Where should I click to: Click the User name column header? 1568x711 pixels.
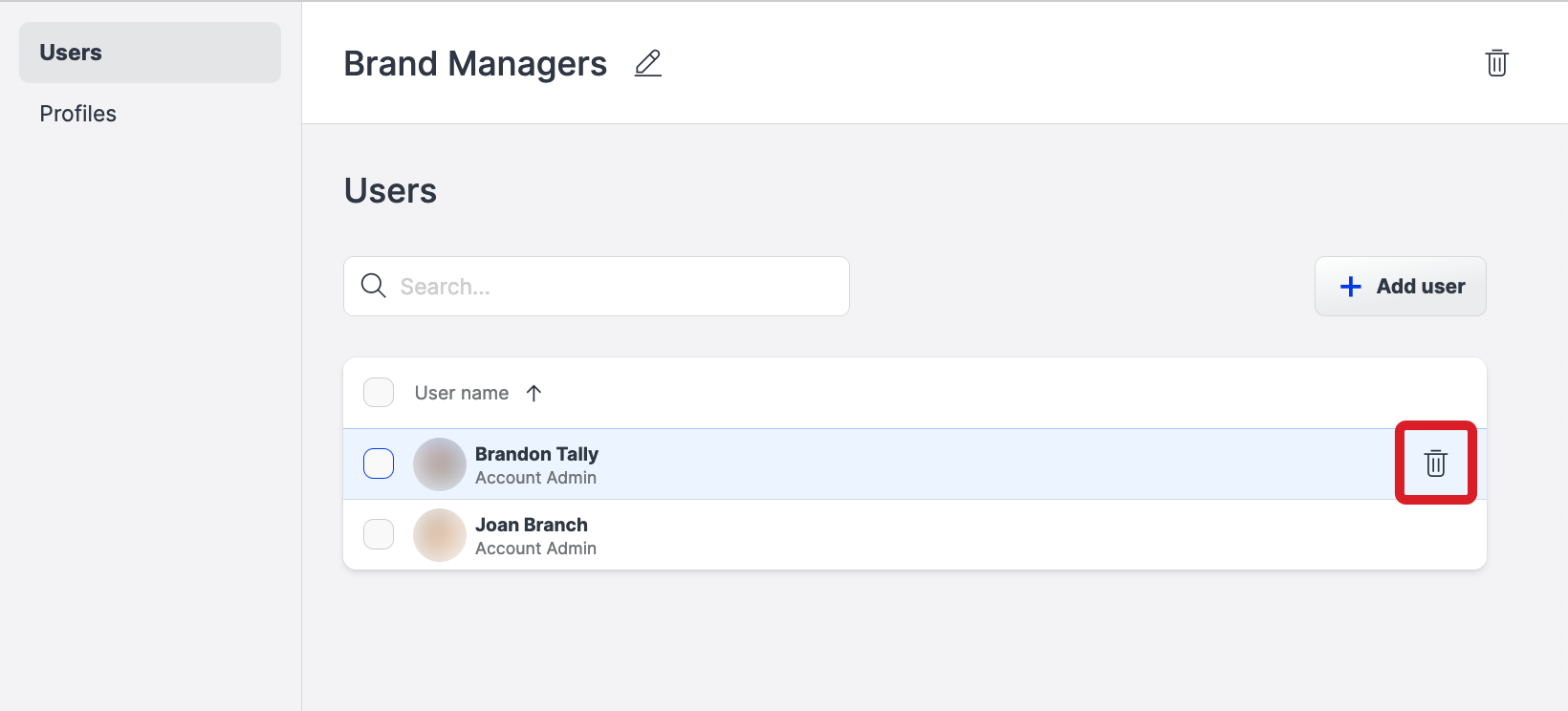pos(462,393)
